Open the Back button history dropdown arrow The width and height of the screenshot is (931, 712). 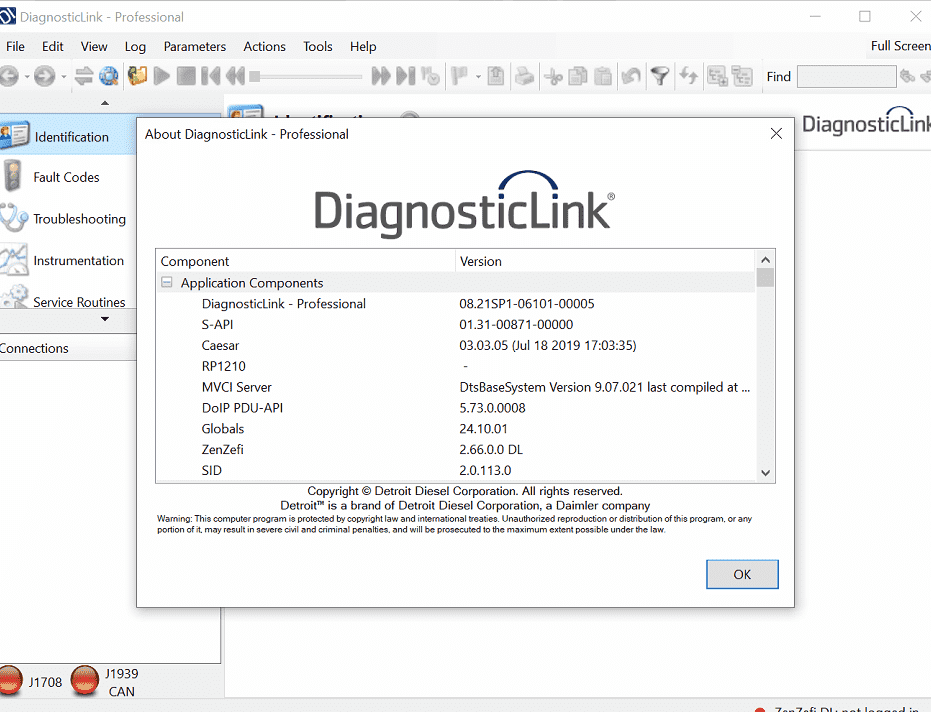click(27, 77)
